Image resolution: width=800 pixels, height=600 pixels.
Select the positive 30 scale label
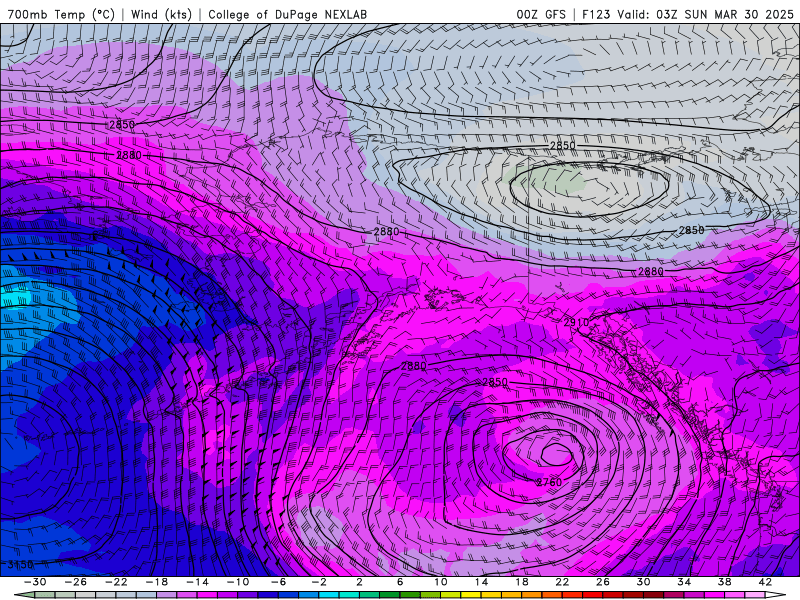[643, 582]
